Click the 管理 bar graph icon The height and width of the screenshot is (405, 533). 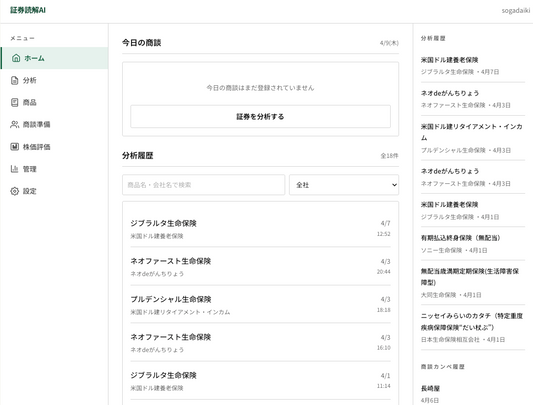(14, 169)
